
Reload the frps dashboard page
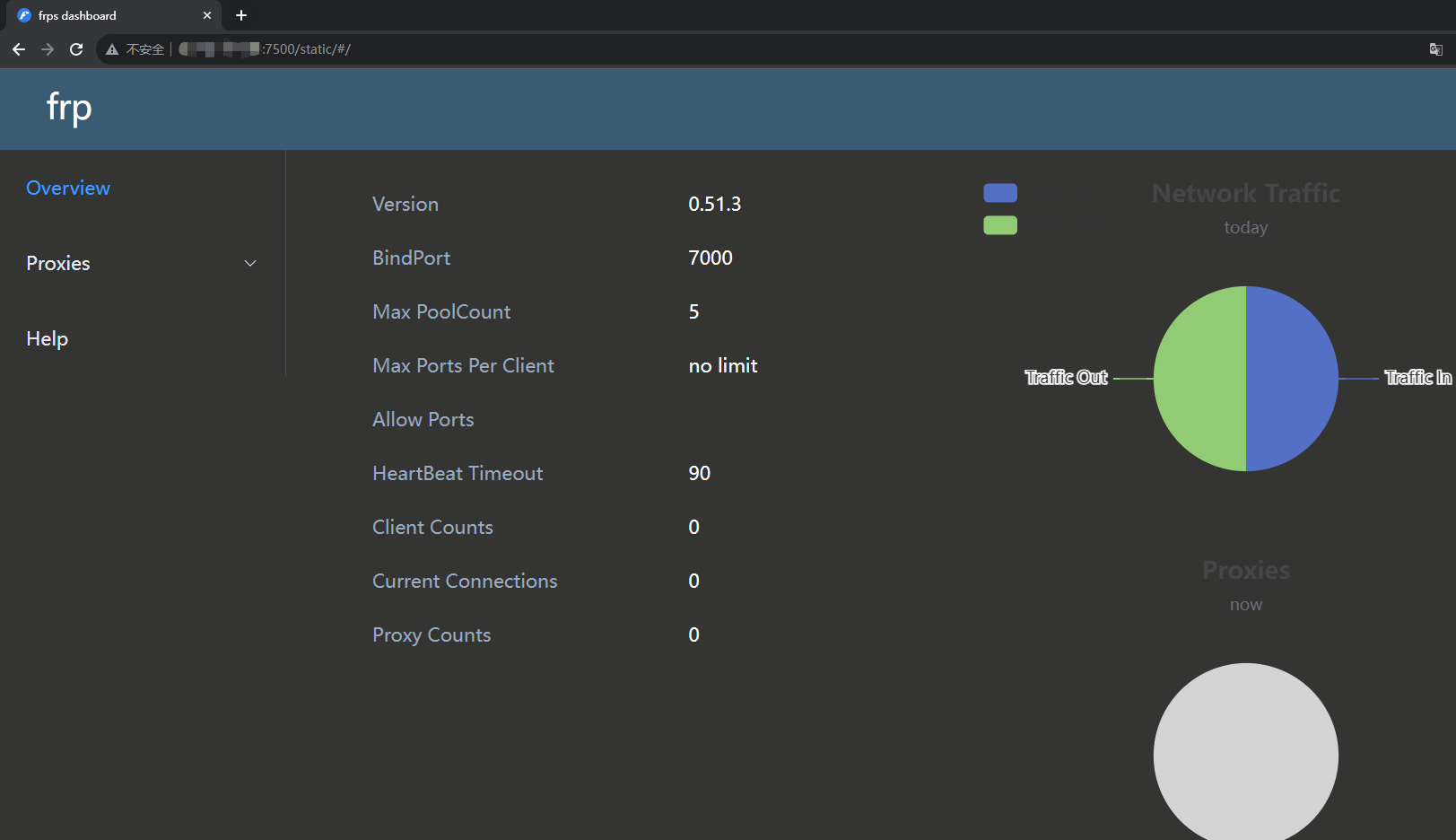pyautogui.click(x=76, y=49)
